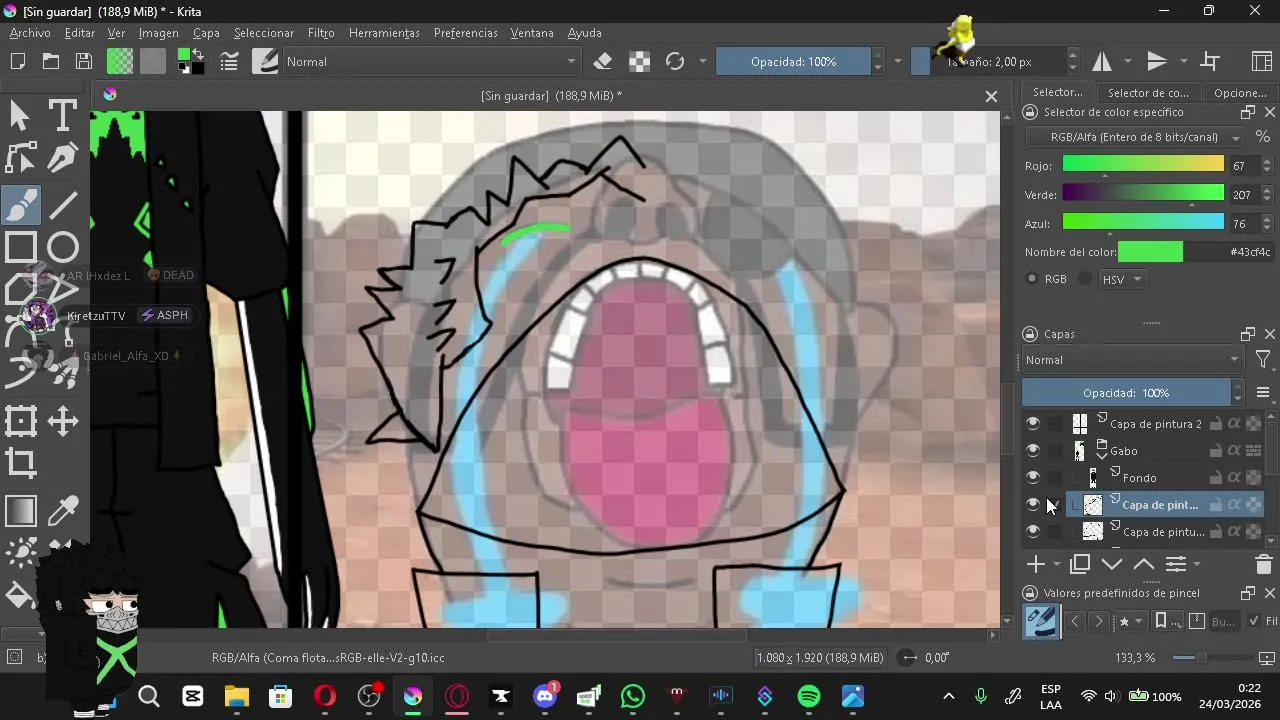Viewport: 1280px width, 720px height.
Task: Add a new paint layer
Action: coord(1035,564)
